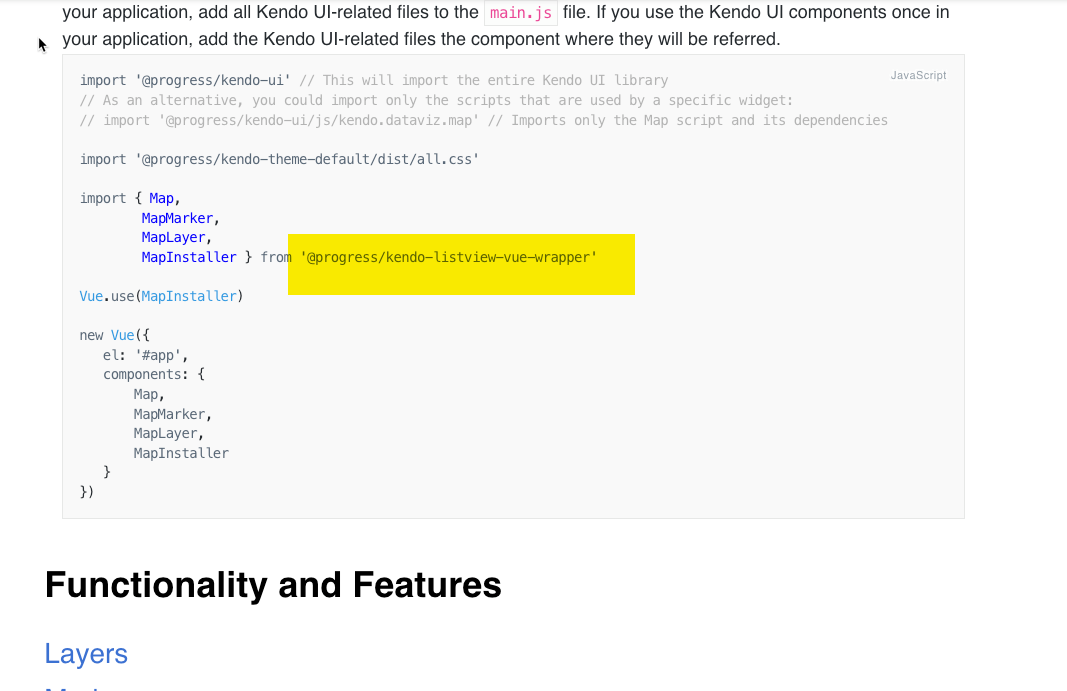
Task: Click the import '@progress/kendo-ui' statement
Action: tap(185, 80)
